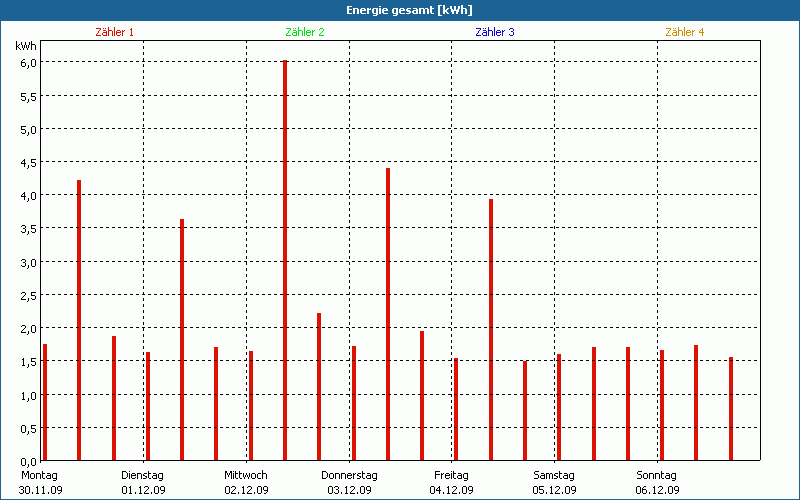This screenshot has width=800, height=500.
Task: Click the 5,0 y-axis value
Action: tap(28, 130)
